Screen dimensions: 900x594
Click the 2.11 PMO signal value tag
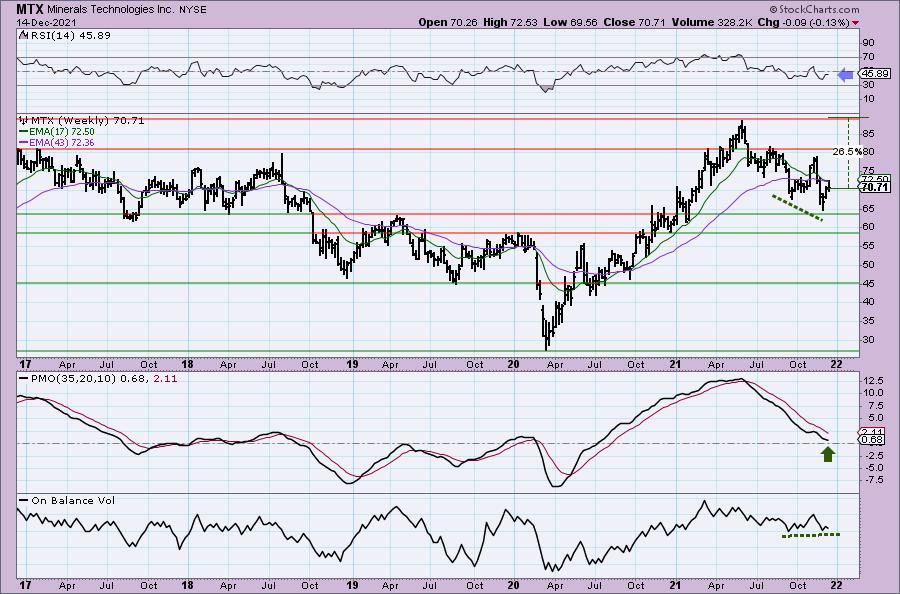873,432
